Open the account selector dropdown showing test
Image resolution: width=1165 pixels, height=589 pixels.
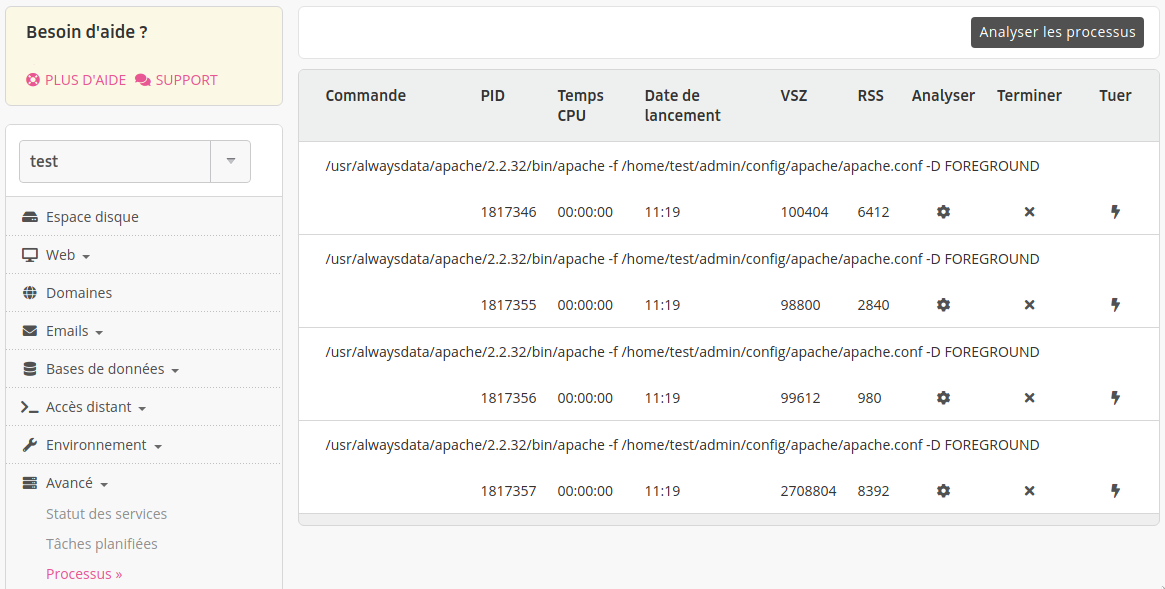[x=230, y=161]
